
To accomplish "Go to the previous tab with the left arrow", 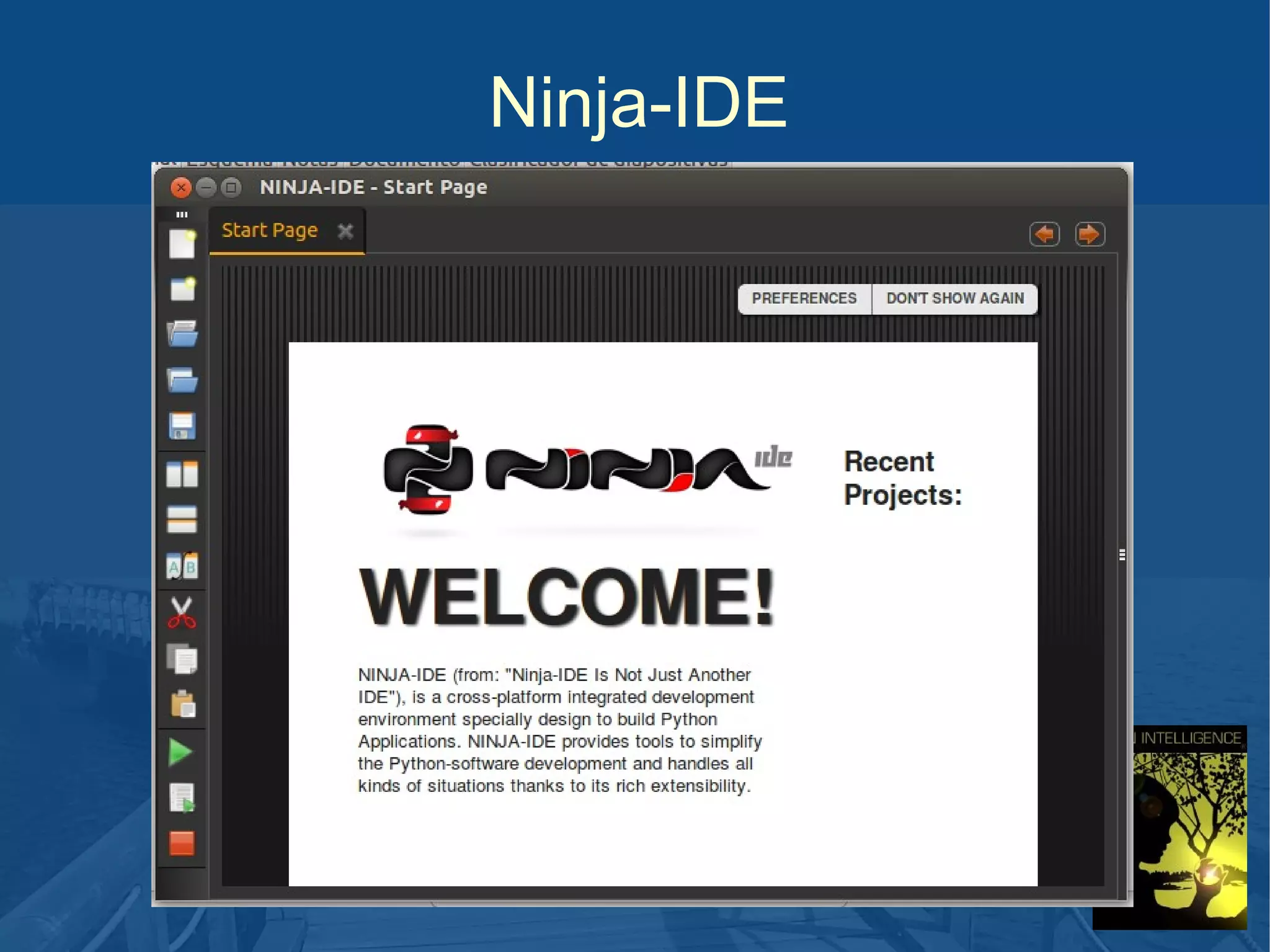I will (x=1044, y=234).
